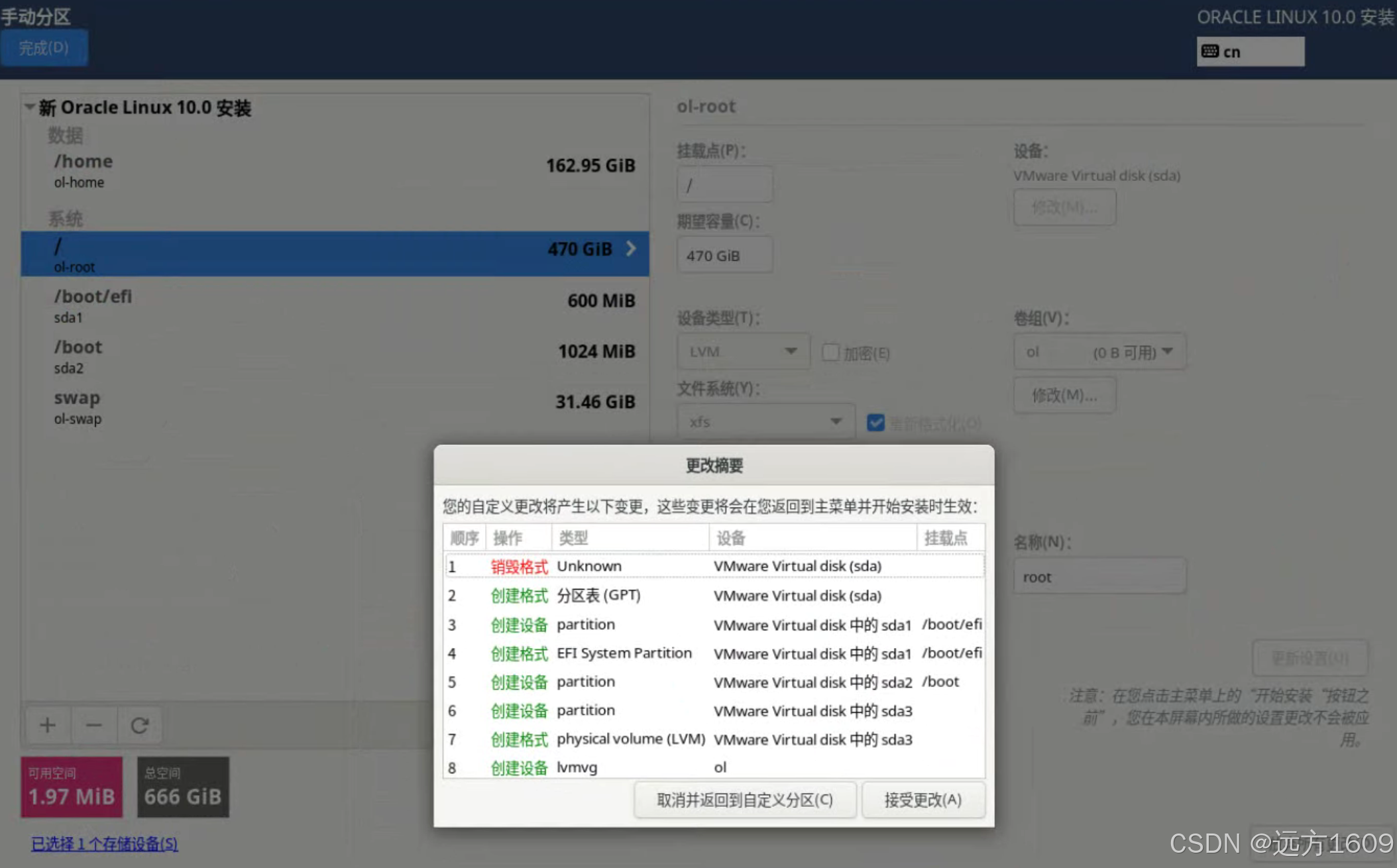The image size is (1397, 868).
Task: Click the available space 1.97 MiB box
Action: click(x=72, y=787)
